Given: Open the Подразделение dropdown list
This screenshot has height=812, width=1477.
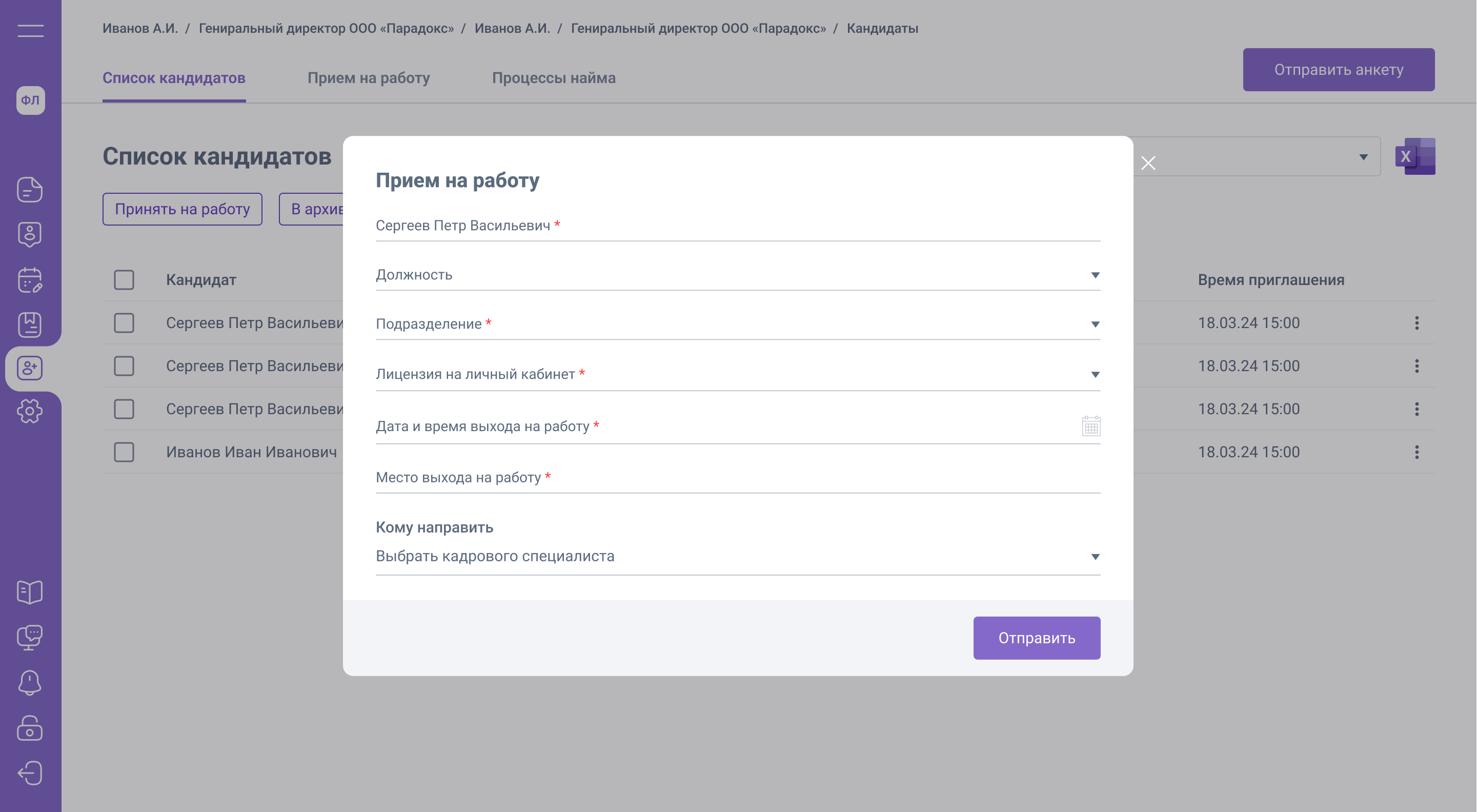Looking at the screenshot, I should (x=737, y=324).
